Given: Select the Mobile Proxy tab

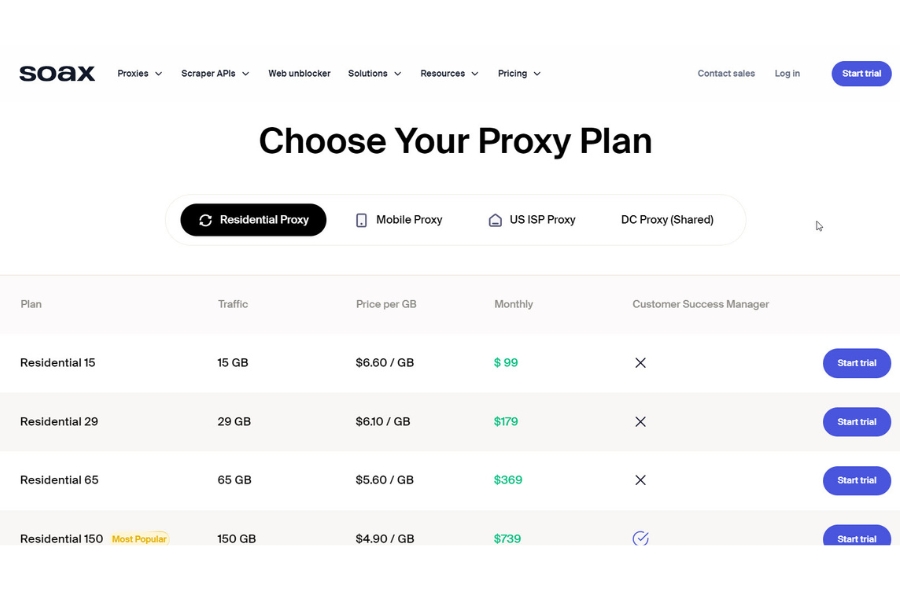Looking at the screenshot, I should tap(399, 220).
